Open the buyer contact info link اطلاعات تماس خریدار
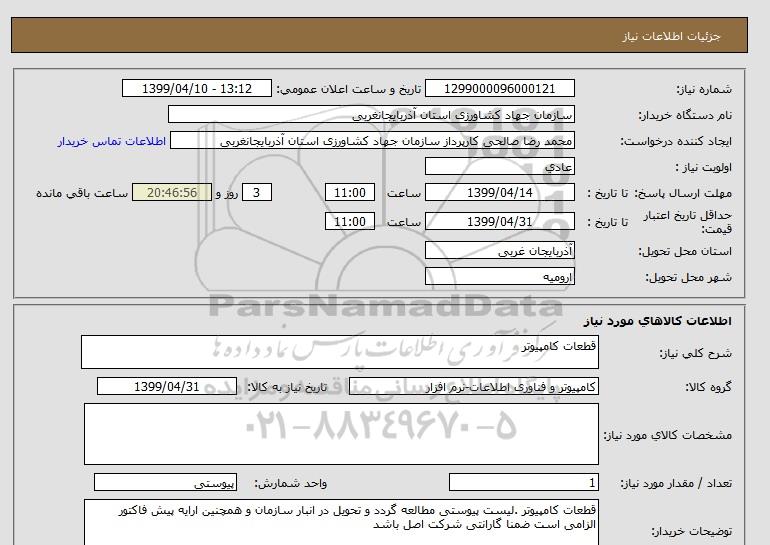Image resolution: width=770 pixels, height=545 pixels. (111, 141)
